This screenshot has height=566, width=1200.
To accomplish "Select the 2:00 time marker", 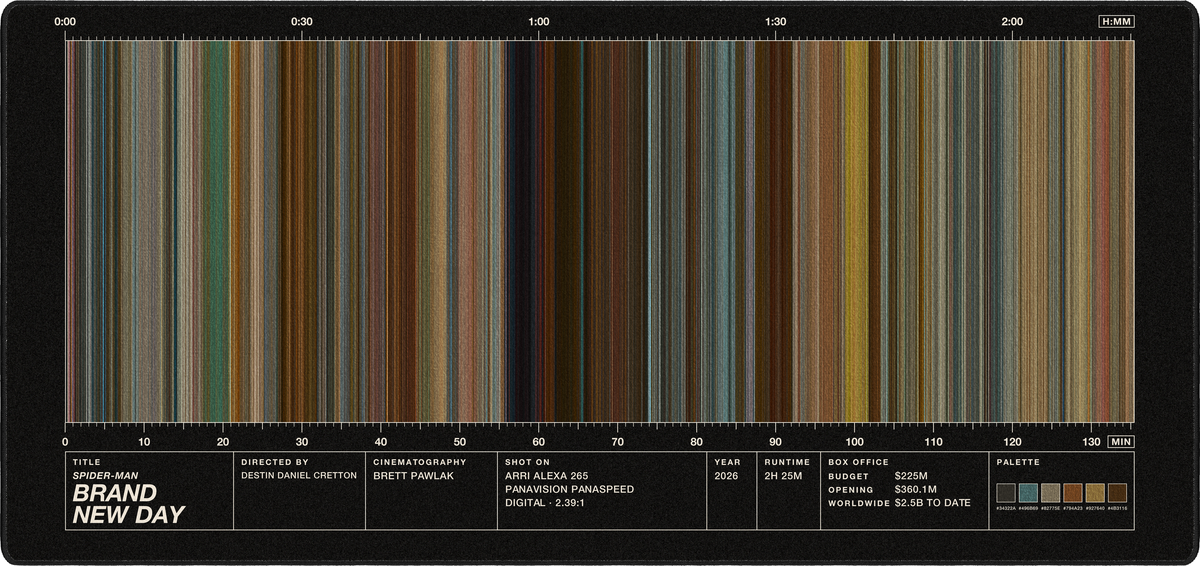I will point(1011,21).
